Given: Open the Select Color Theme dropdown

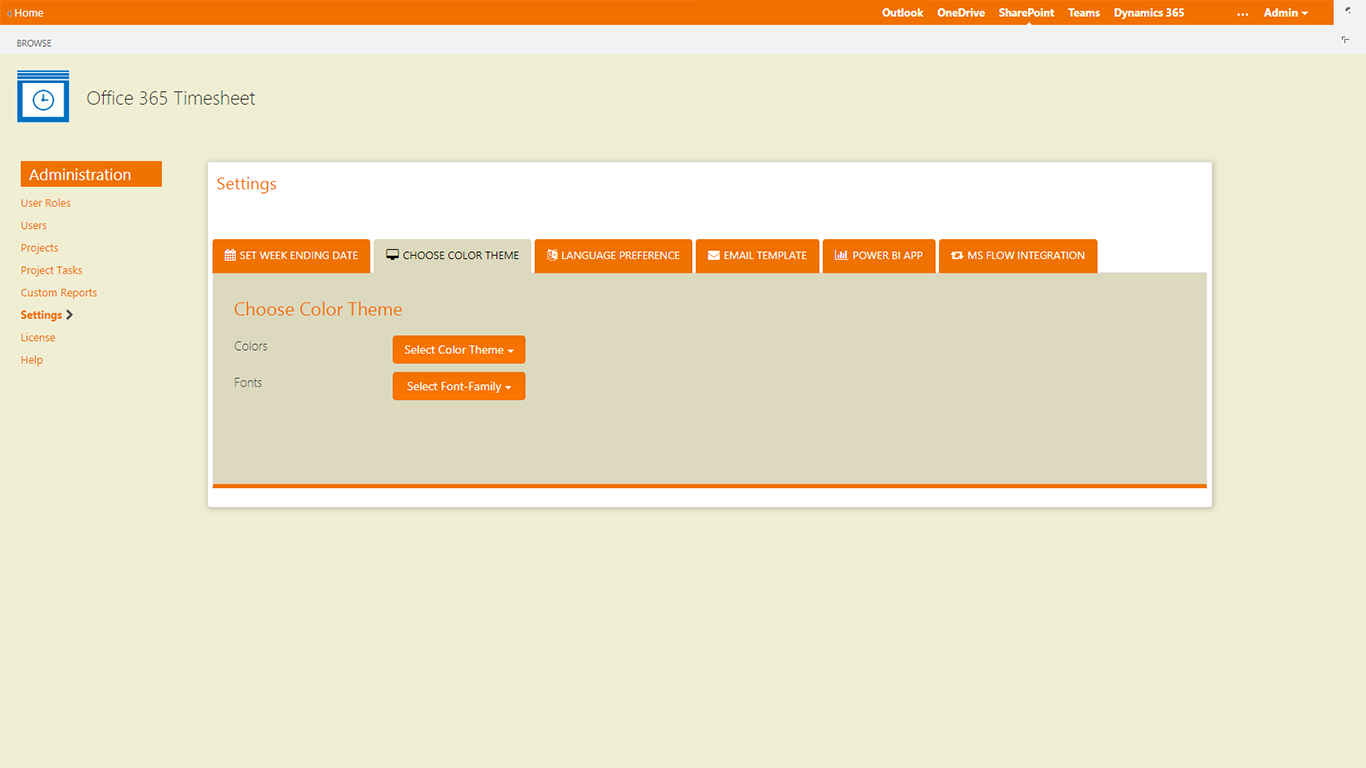Looking at the screenshot, I should click(x=459, y=350).
